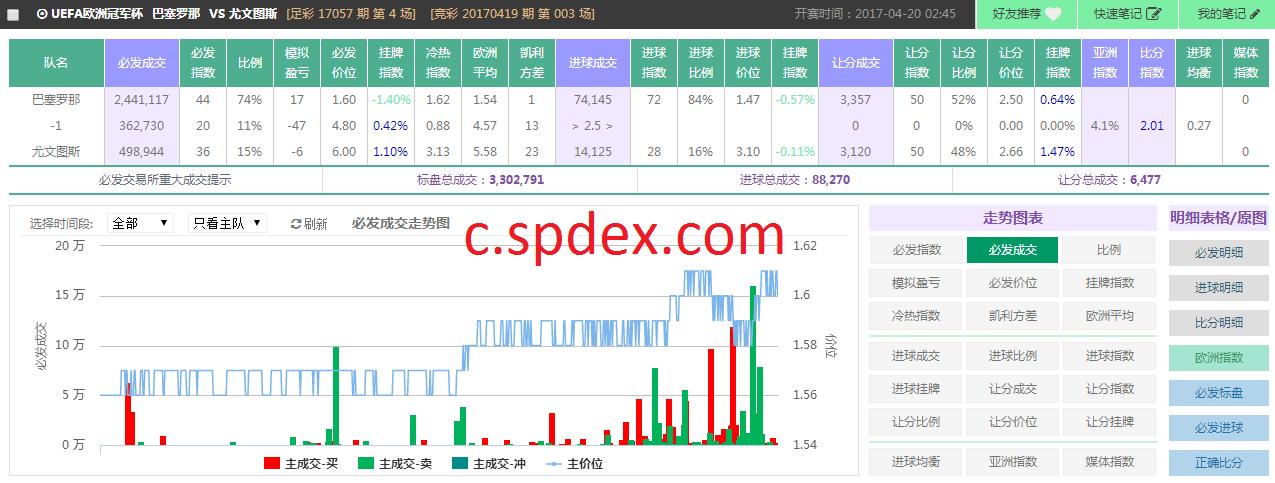Show the 进球指数 chart
This screenshot has height=483, width=1275.
1108,356
